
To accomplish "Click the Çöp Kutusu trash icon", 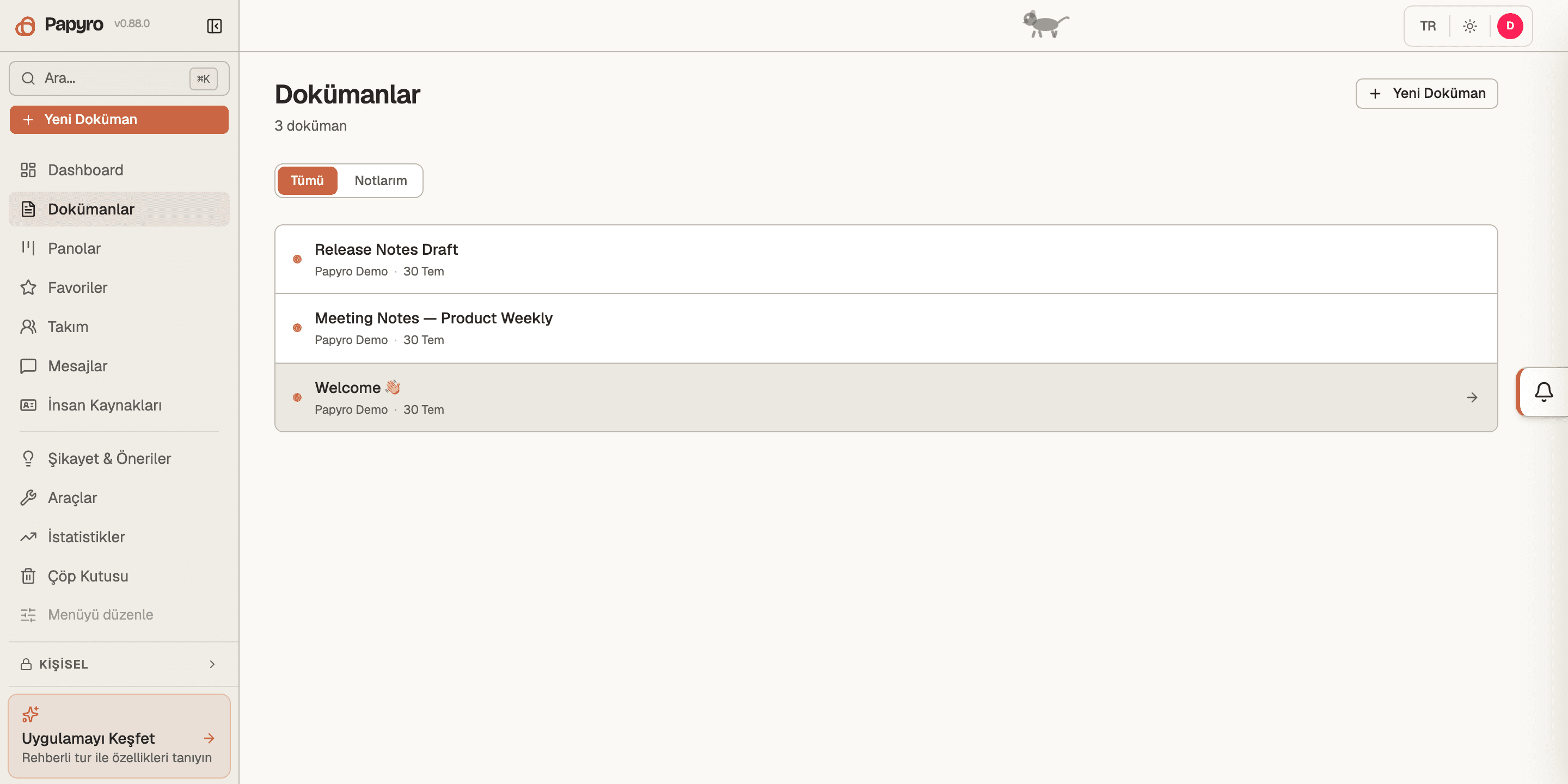I will pyautogui.click(x=28, y=576).
